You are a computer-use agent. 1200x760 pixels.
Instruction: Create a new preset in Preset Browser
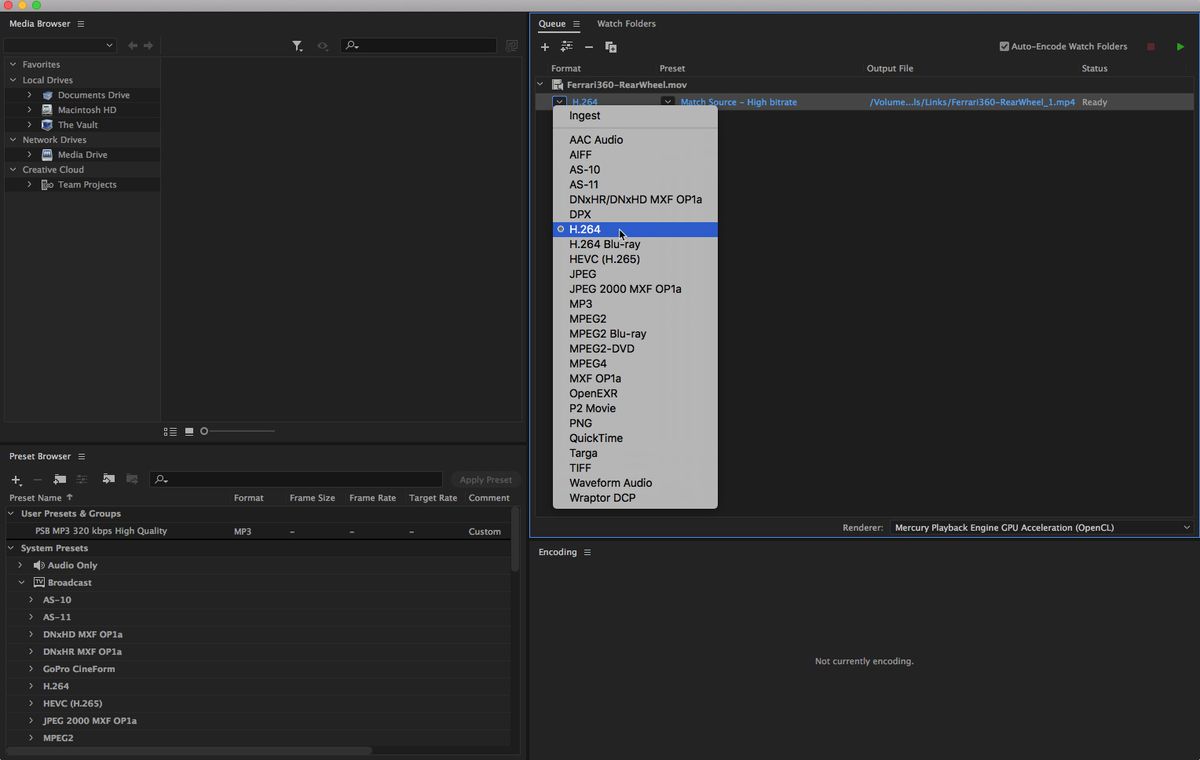[x=16, y=480]
